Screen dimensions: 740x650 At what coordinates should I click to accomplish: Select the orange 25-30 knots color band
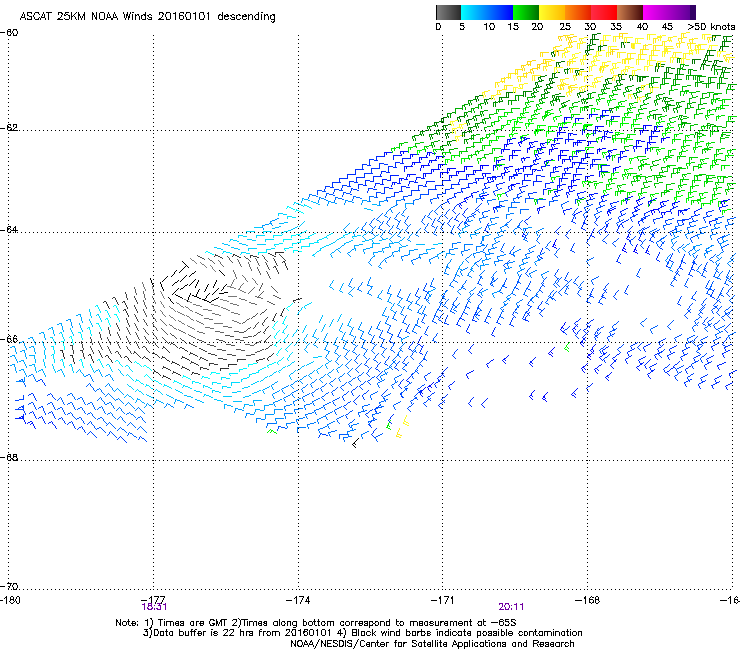[578, 12]
